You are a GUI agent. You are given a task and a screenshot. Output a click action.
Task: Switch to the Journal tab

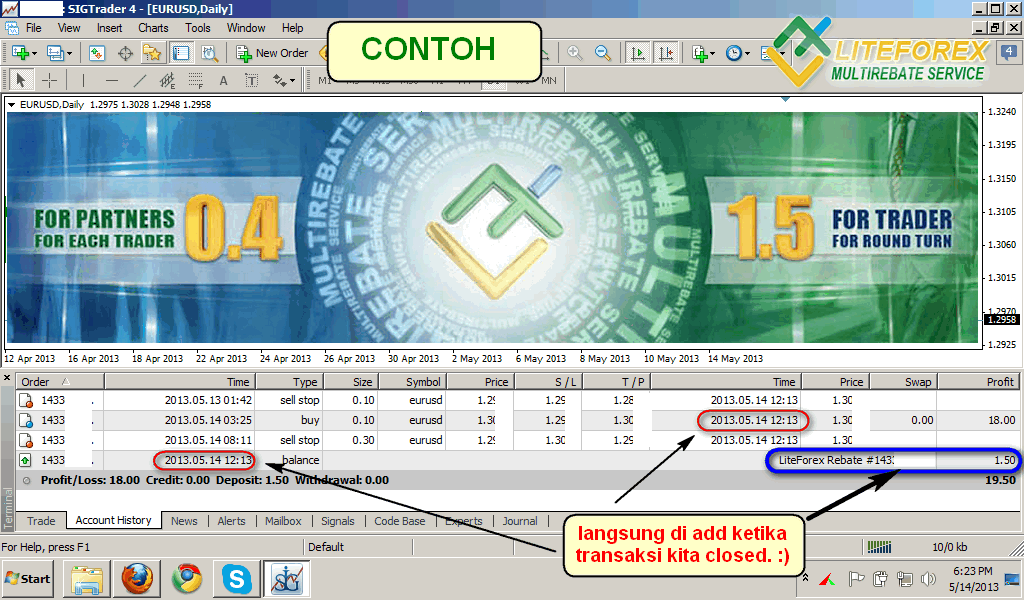[520, 521]
